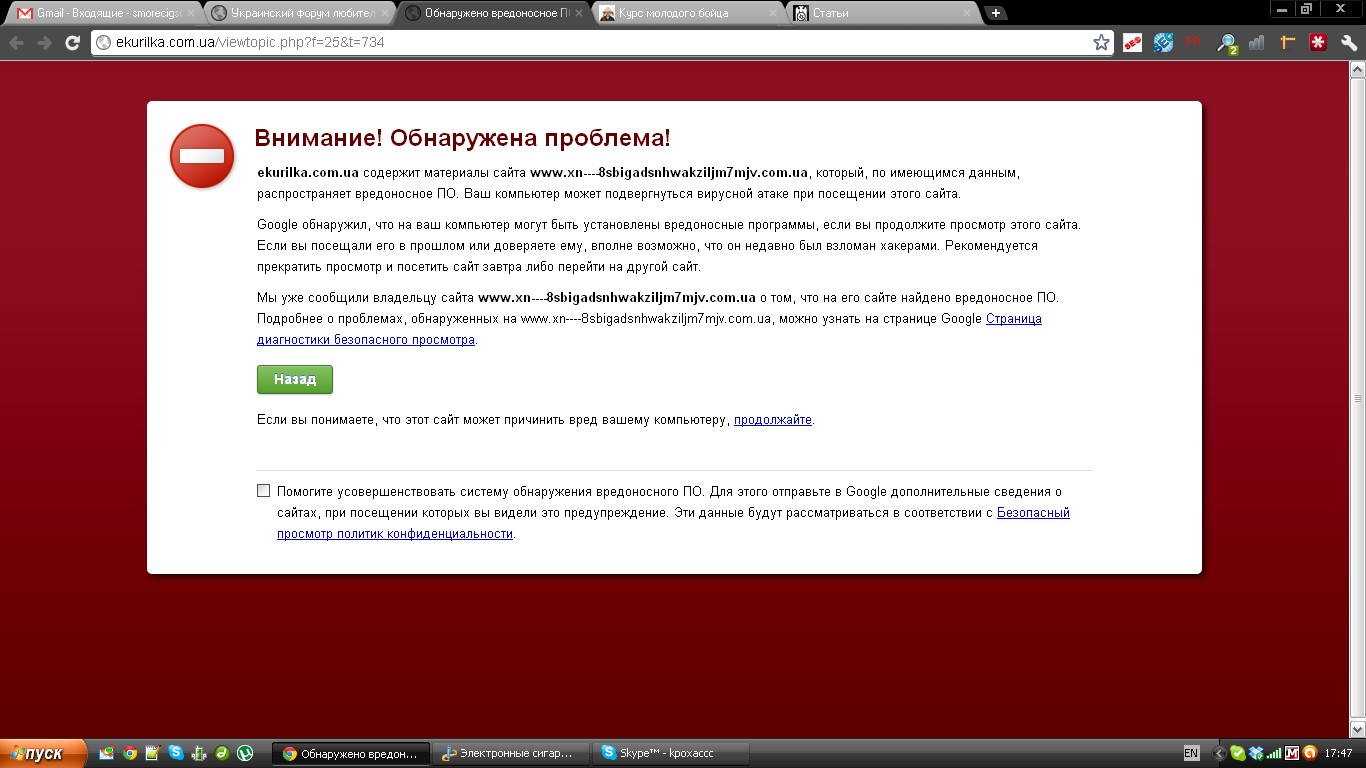This screenshot has width=1366, height=768.
Task: Close the Gmail tab
Action: click(x=189, y=13)
